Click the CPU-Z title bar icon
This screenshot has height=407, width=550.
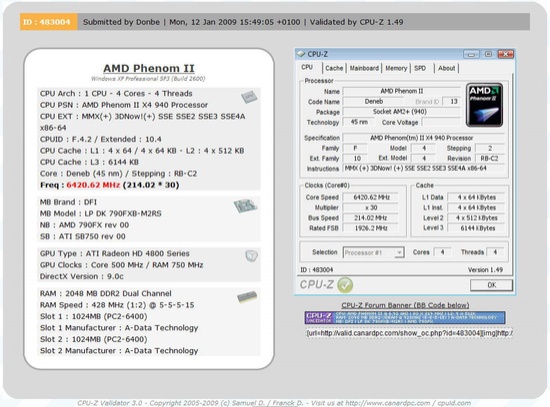(301, 54)
